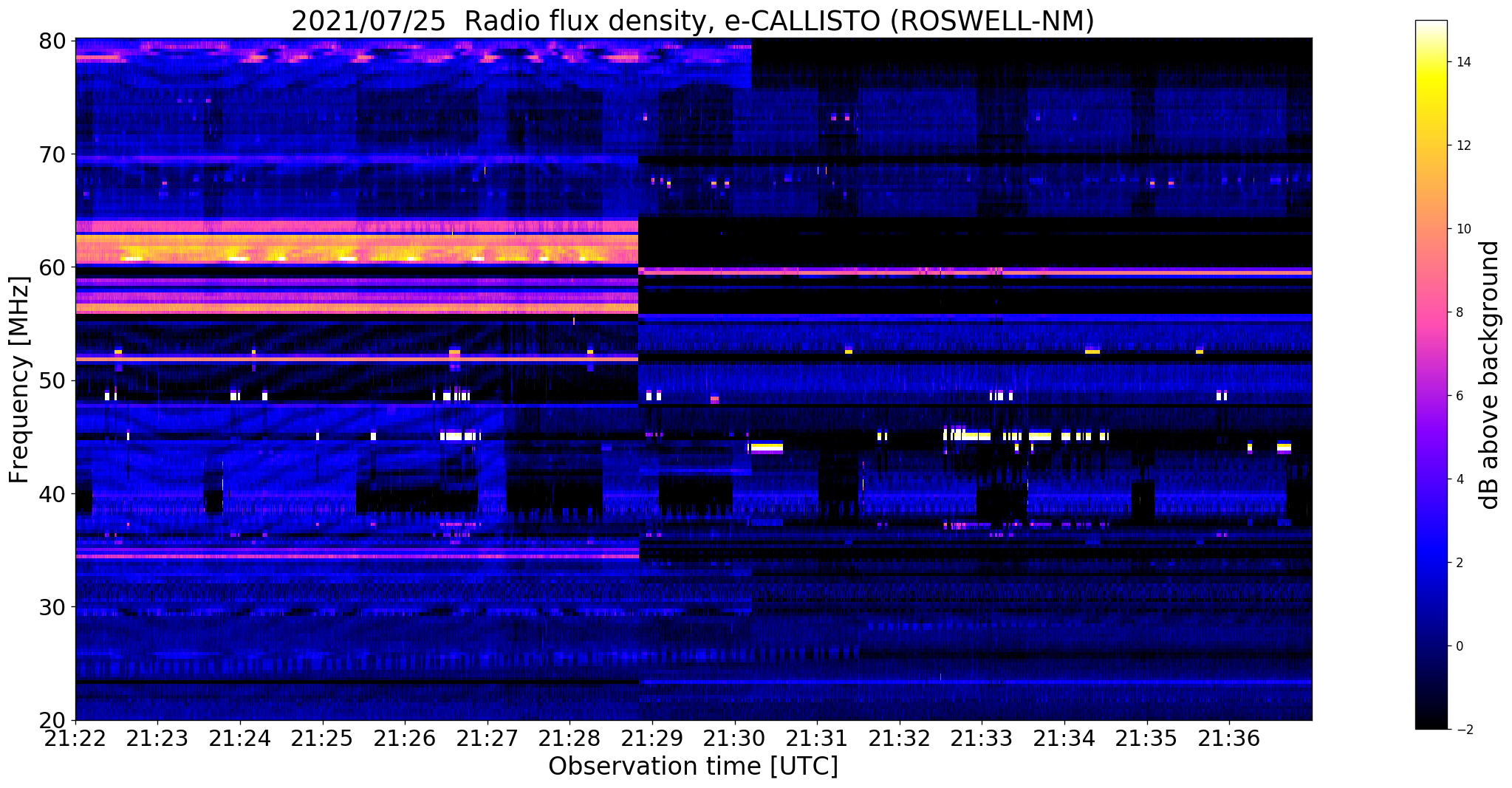The width and height of the screenshot is (1512, 788).
Task: Click the 30 MHz frequency tick label
Action: coord(52,606)
